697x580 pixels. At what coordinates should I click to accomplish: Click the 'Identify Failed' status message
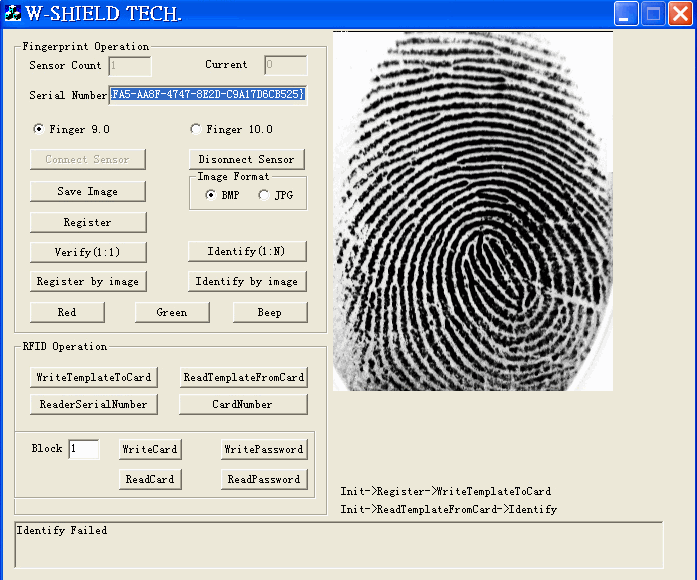(x=62, y=530)
